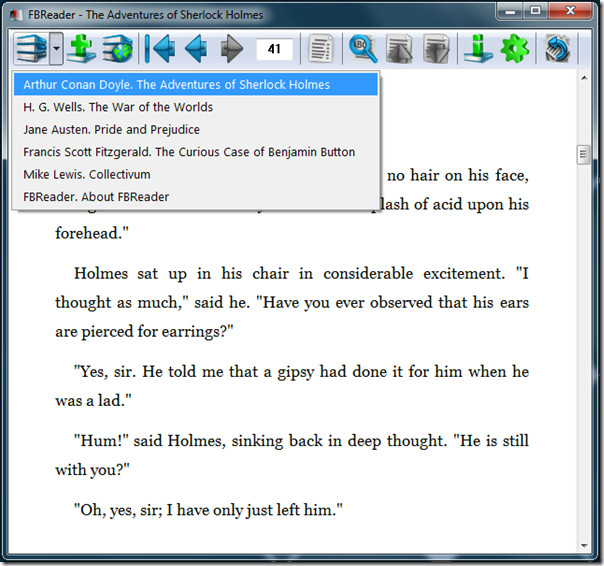Click the word "Hum!" in the paragraph

[101, 440]
